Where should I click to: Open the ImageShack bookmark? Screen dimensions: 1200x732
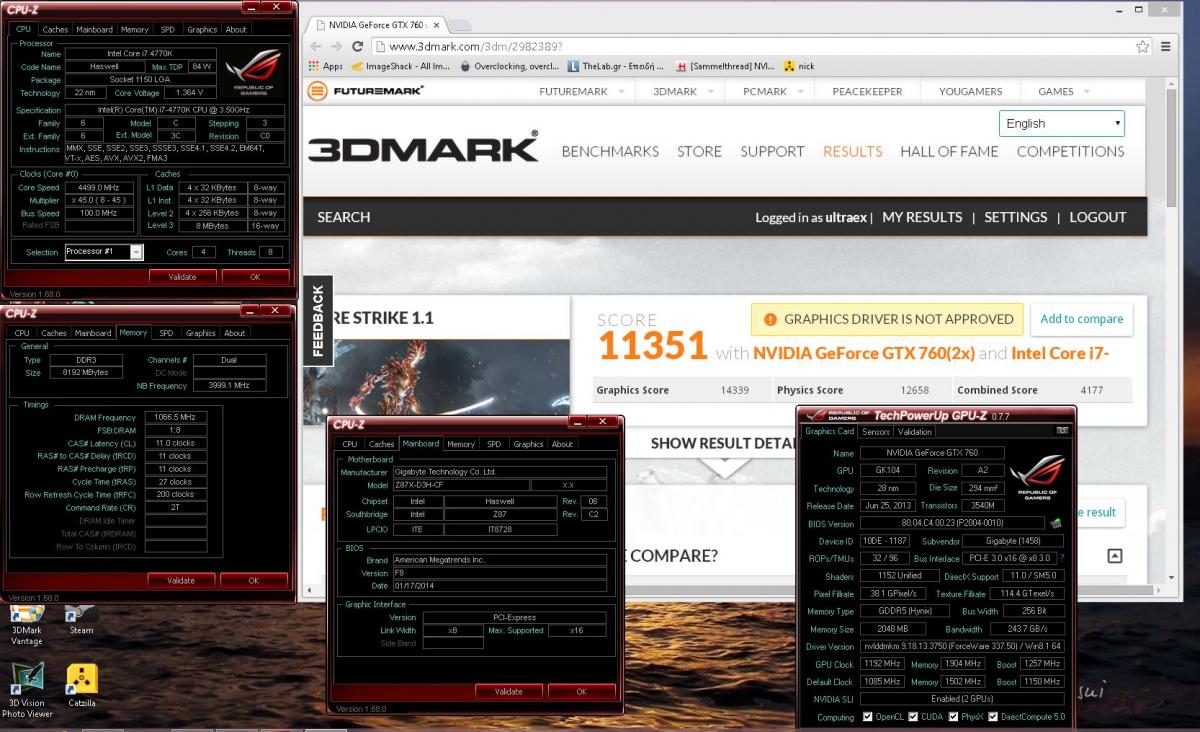point(402,66)
